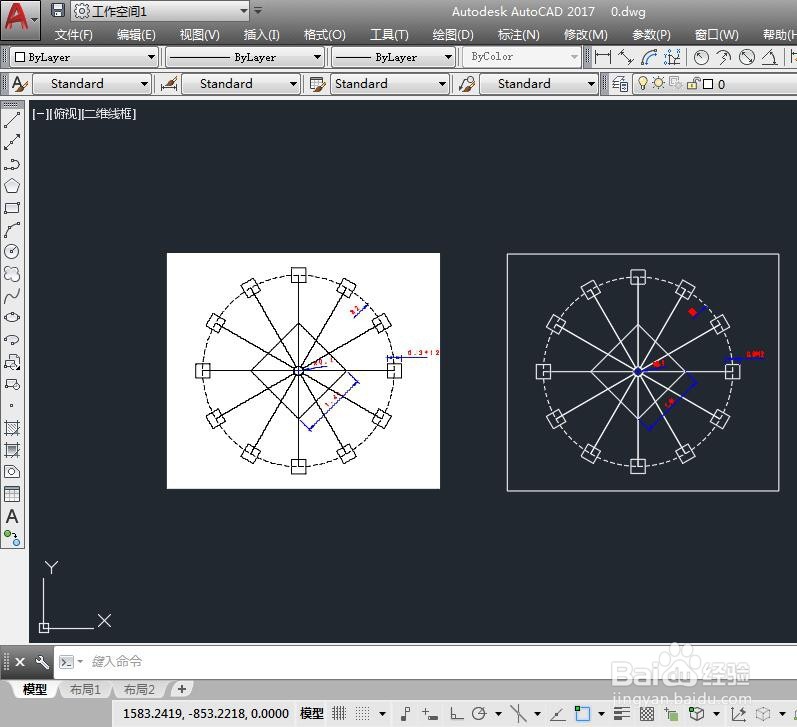Toggle ortho mode in status bar
Screen dimensions: 797x727
(456, 714)
